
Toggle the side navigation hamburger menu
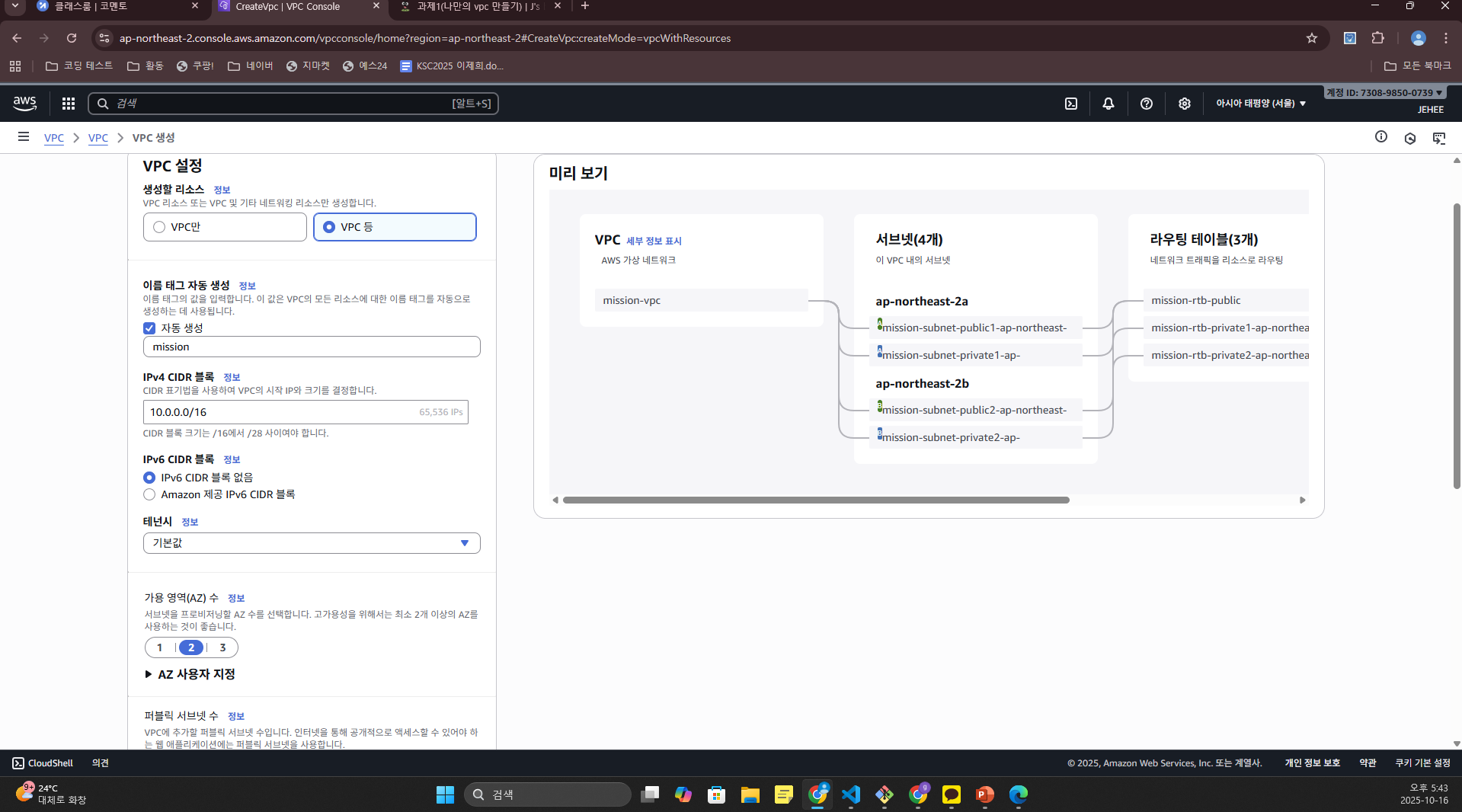pos(24,137)
